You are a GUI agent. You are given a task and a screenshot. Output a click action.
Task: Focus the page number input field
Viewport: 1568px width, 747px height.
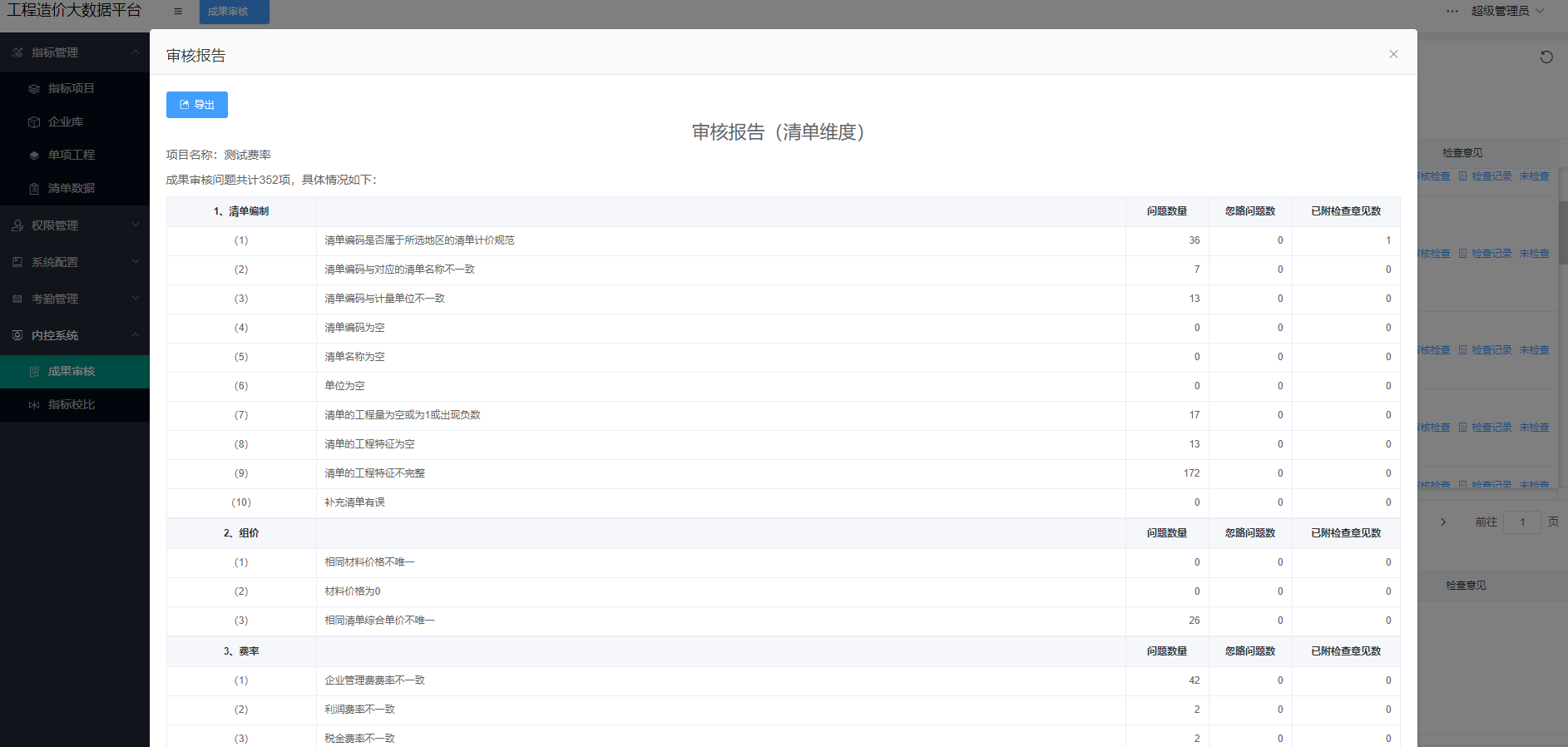pos(1522,522)
